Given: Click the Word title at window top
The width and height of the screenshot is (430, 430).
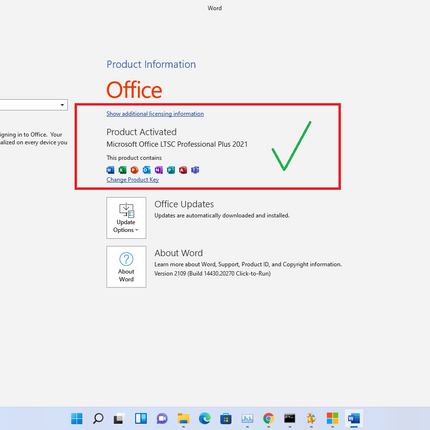Looking at the screenshot, I should click(x=215, y=8).
